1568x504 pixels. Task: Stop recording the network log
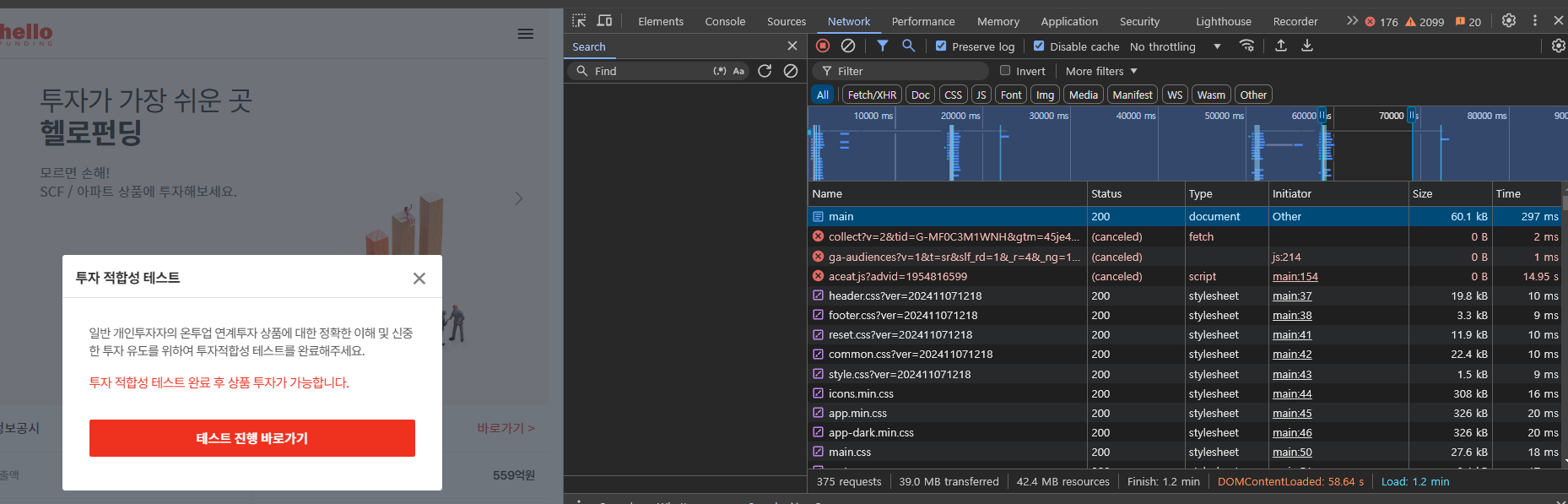click(823, 46)
